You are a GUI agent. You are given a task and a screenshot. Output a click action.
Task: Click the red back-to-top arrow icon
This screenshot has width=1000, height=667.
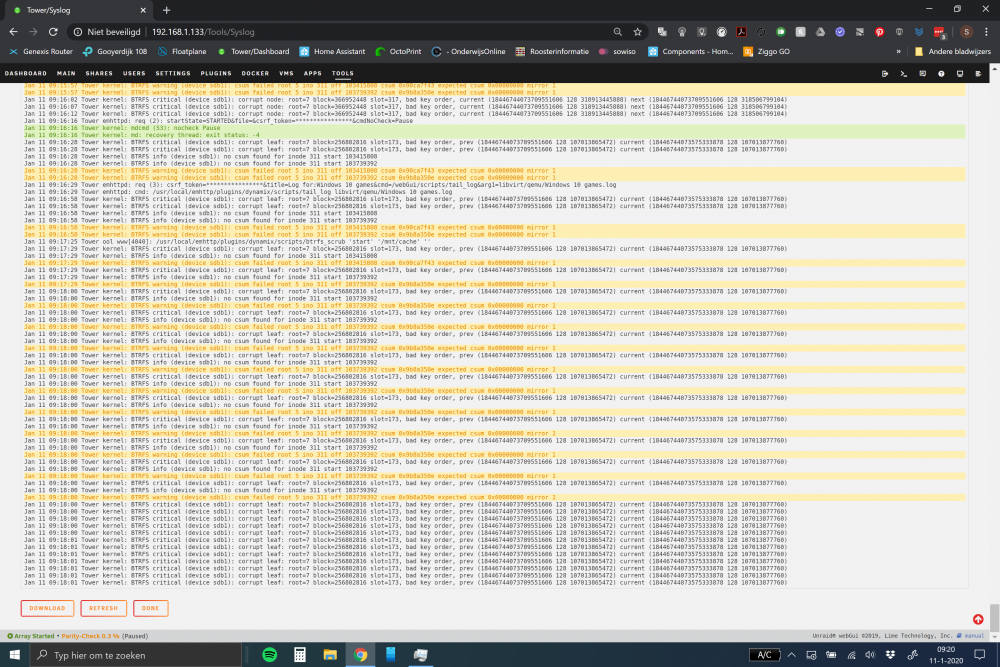pyautogui.click(x=978, y=619)
